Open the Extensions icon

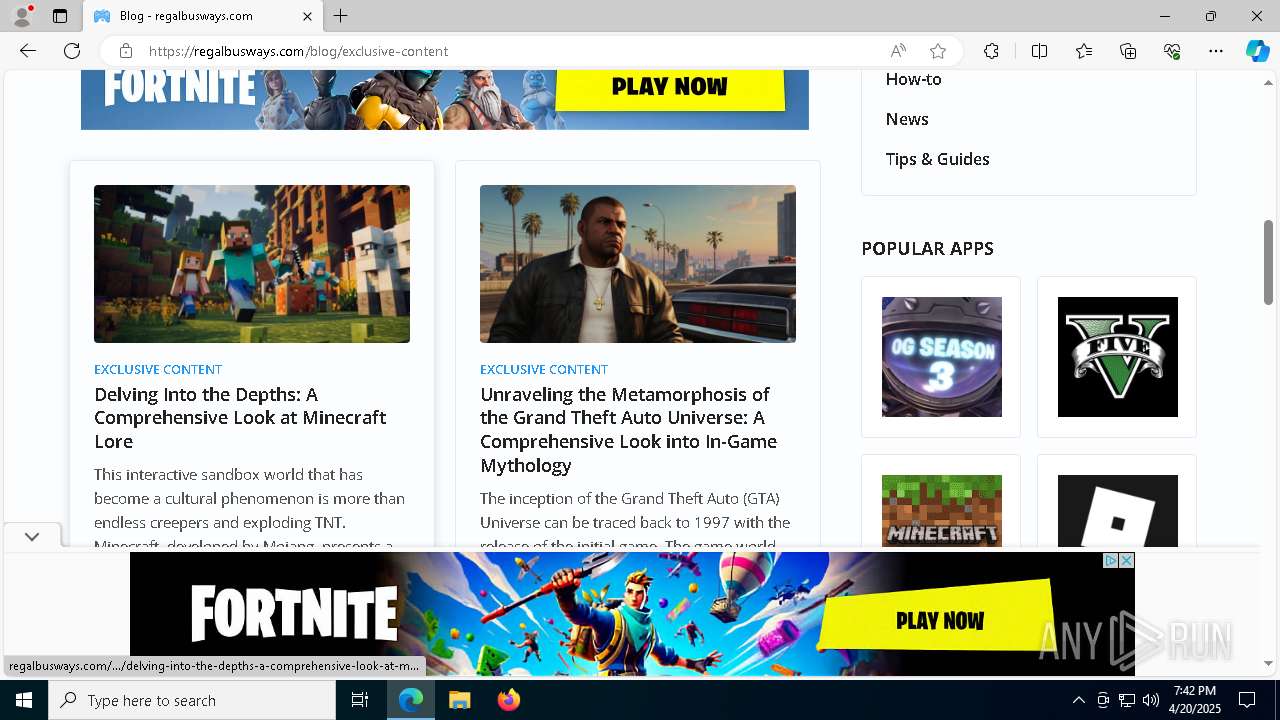click(x=991, y=51)
